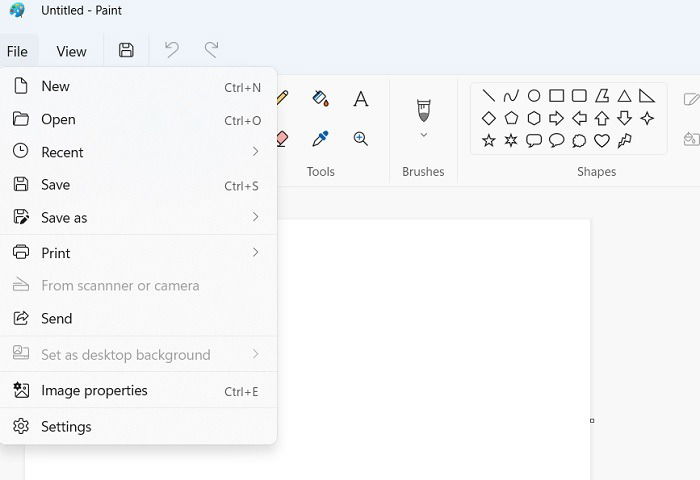Click the Undo arrow

click(x=172, y=50)
